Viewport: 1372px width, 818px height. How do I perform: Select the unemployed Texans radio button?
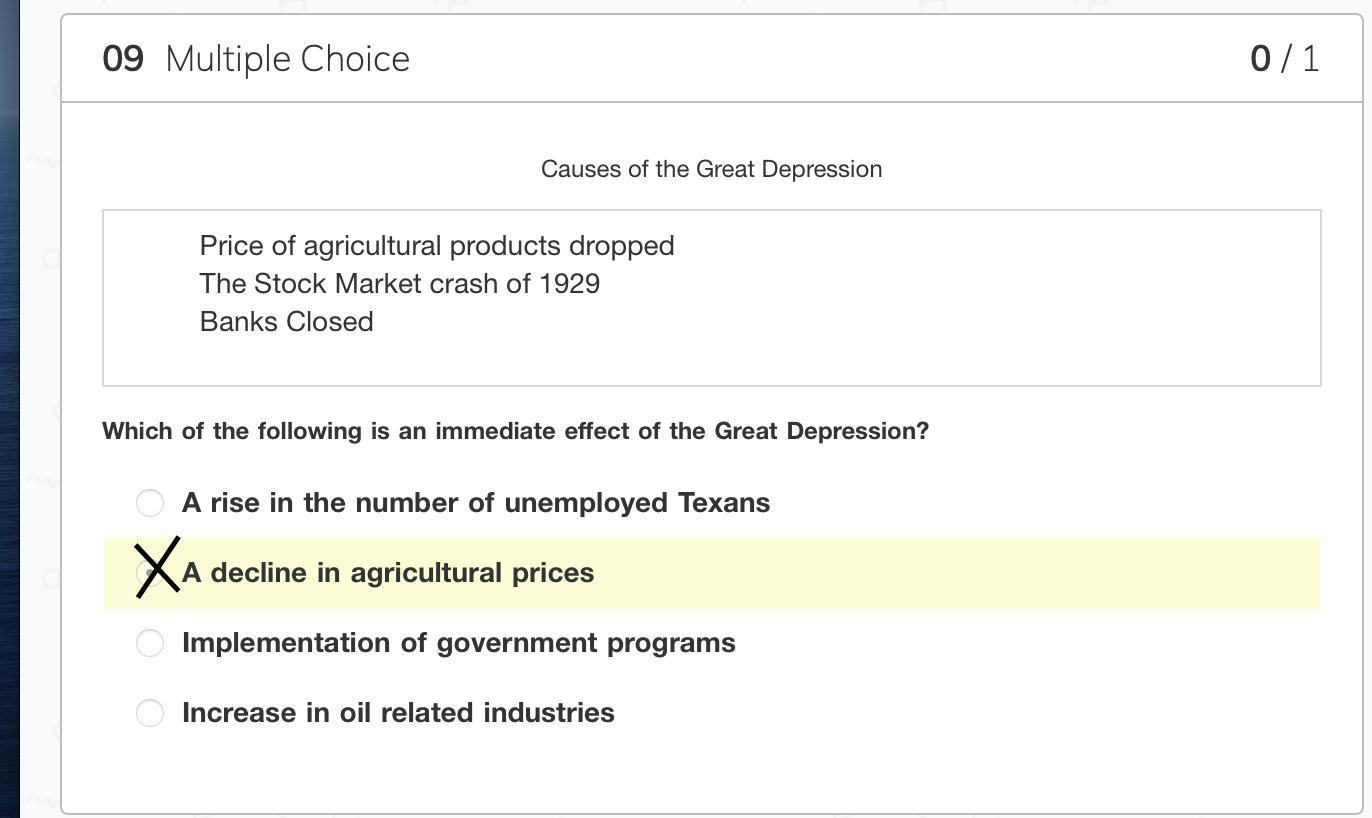[x=150, y=502]
